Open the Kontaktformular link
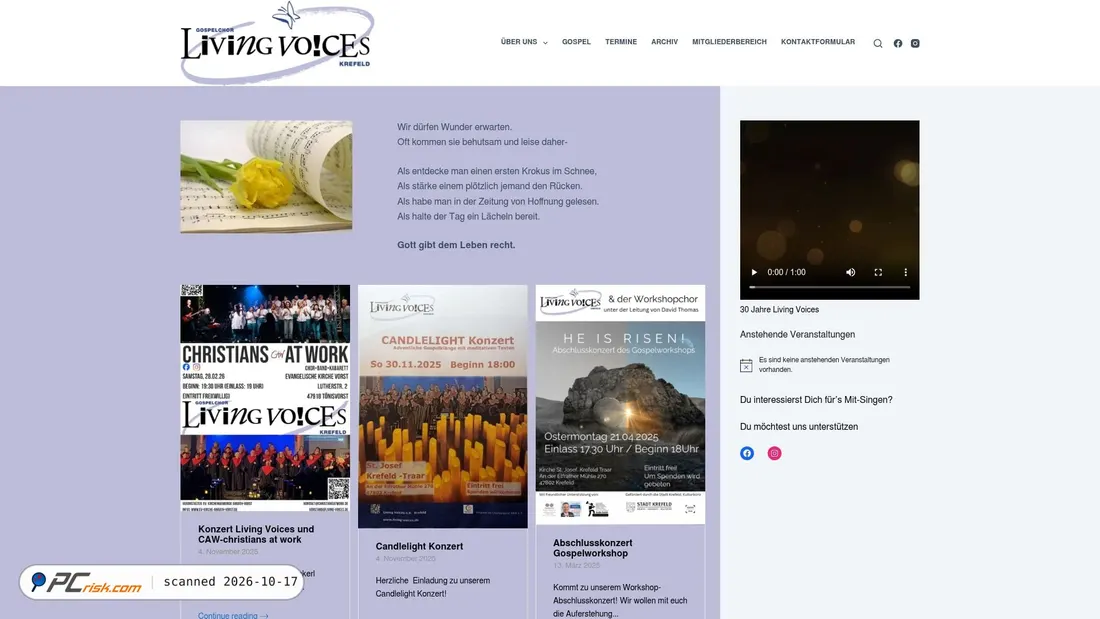The width and height of the screenshot is (1100, 619). point(818,42)
